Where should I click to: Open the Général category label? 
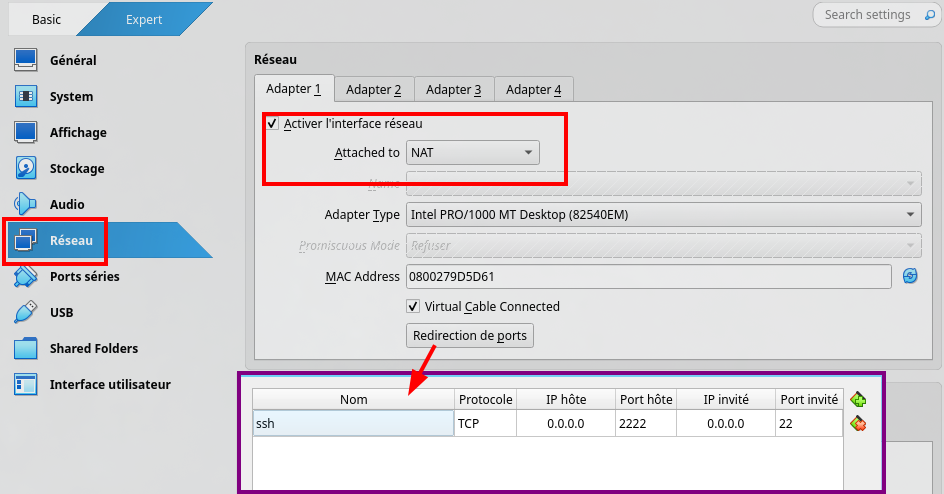point(73,60)
